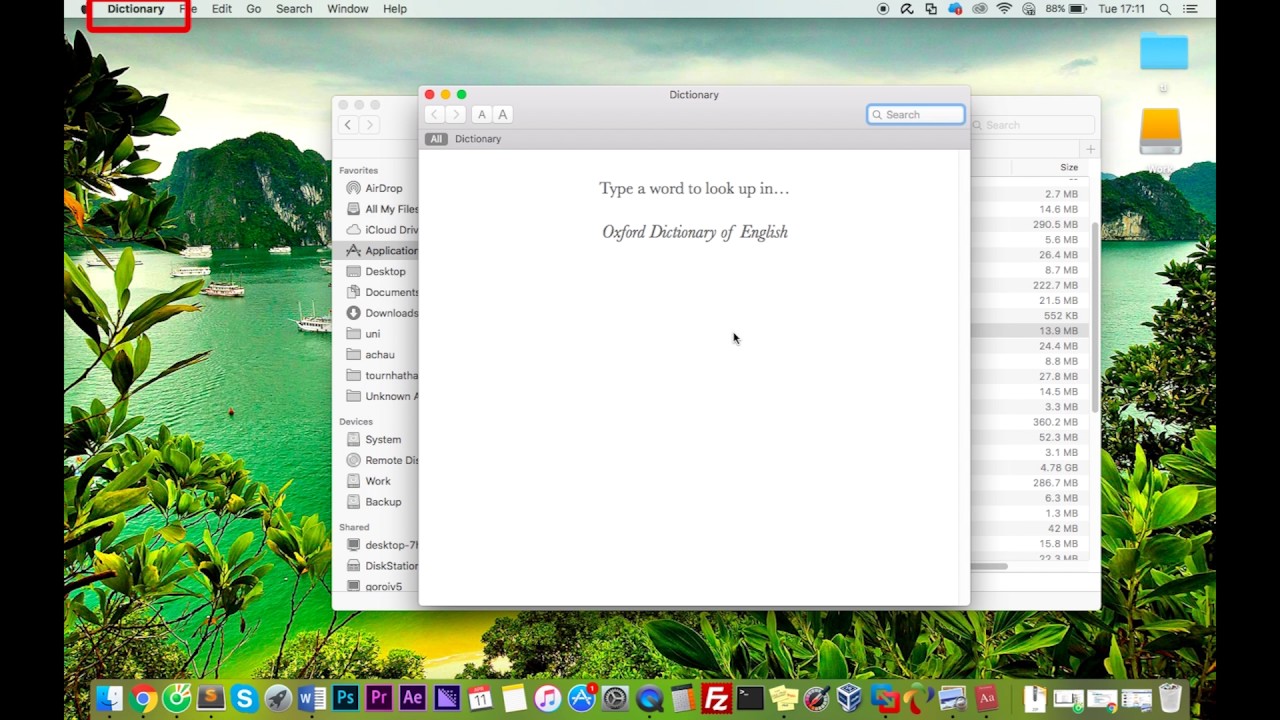Launch After Effects from the Dock

(x=412, y=698)
